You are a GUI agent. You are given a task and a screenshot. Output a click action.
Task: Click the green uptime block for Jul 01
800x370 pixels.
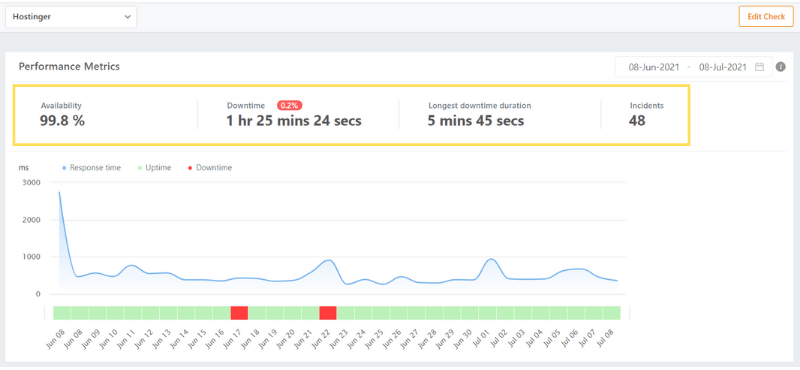point(488,313)
